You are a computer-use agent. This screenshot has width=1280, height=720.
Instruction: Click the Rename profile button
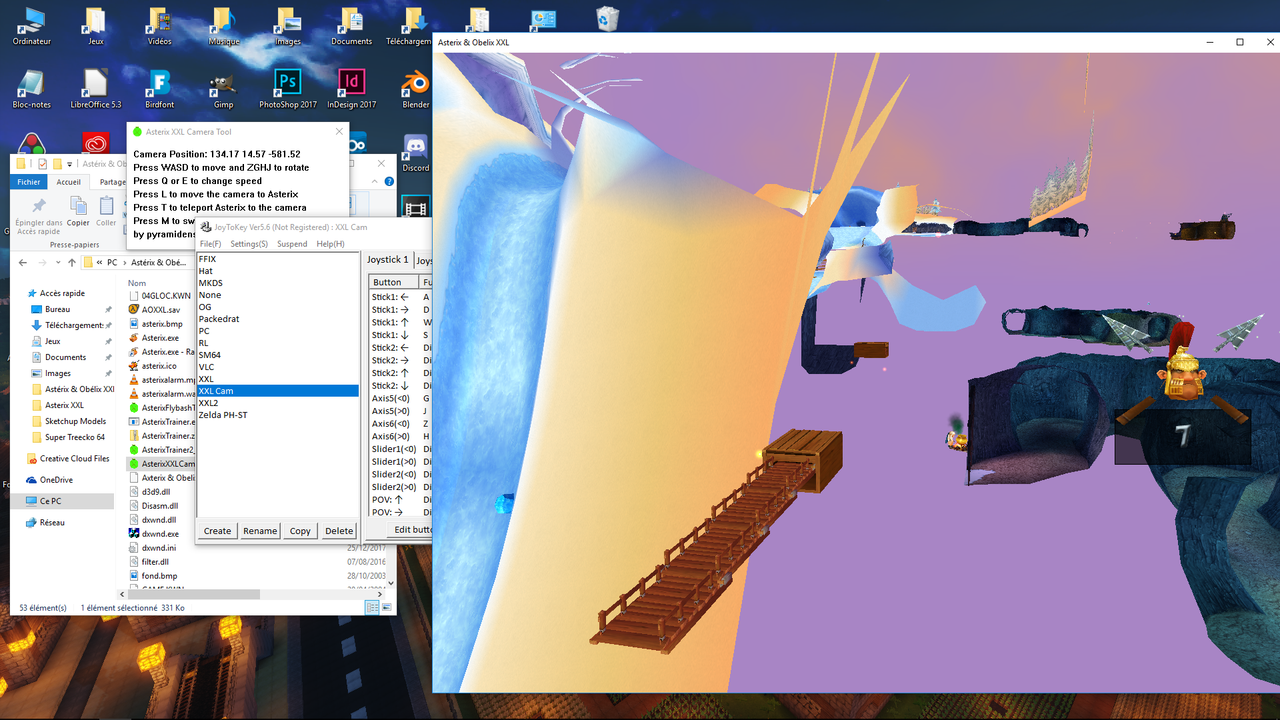(x=260, y=531)
